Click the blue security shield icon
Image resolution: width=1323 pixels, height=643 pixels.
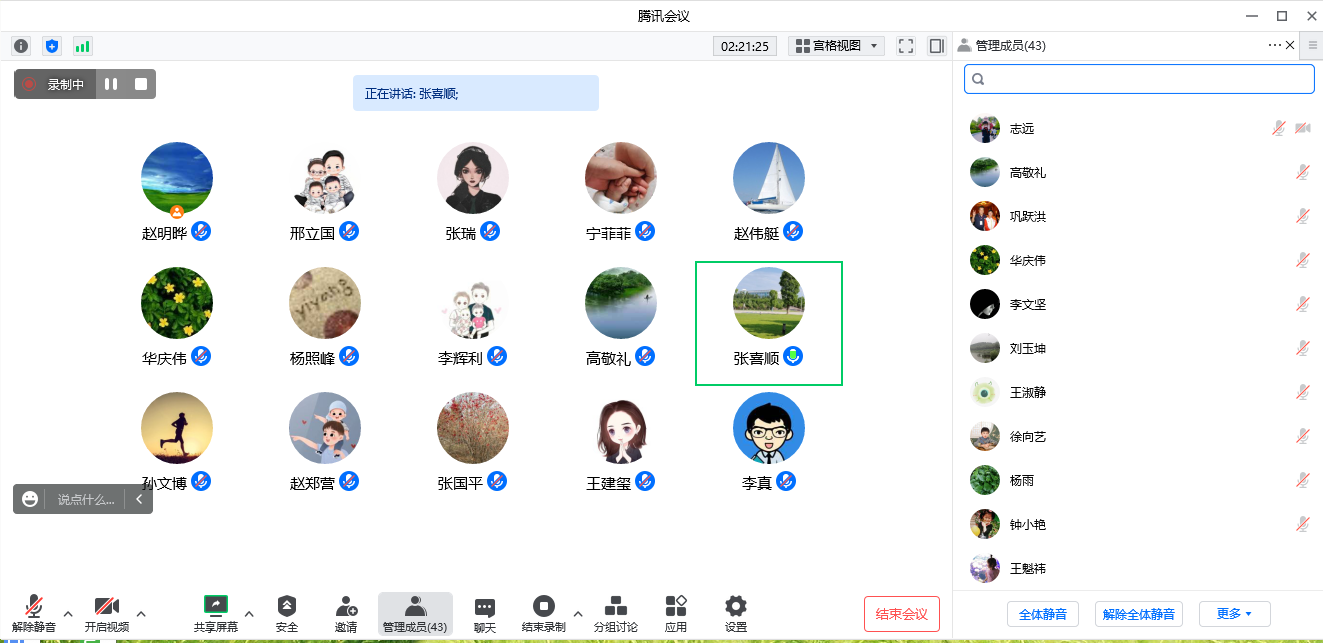coord(52,46)
